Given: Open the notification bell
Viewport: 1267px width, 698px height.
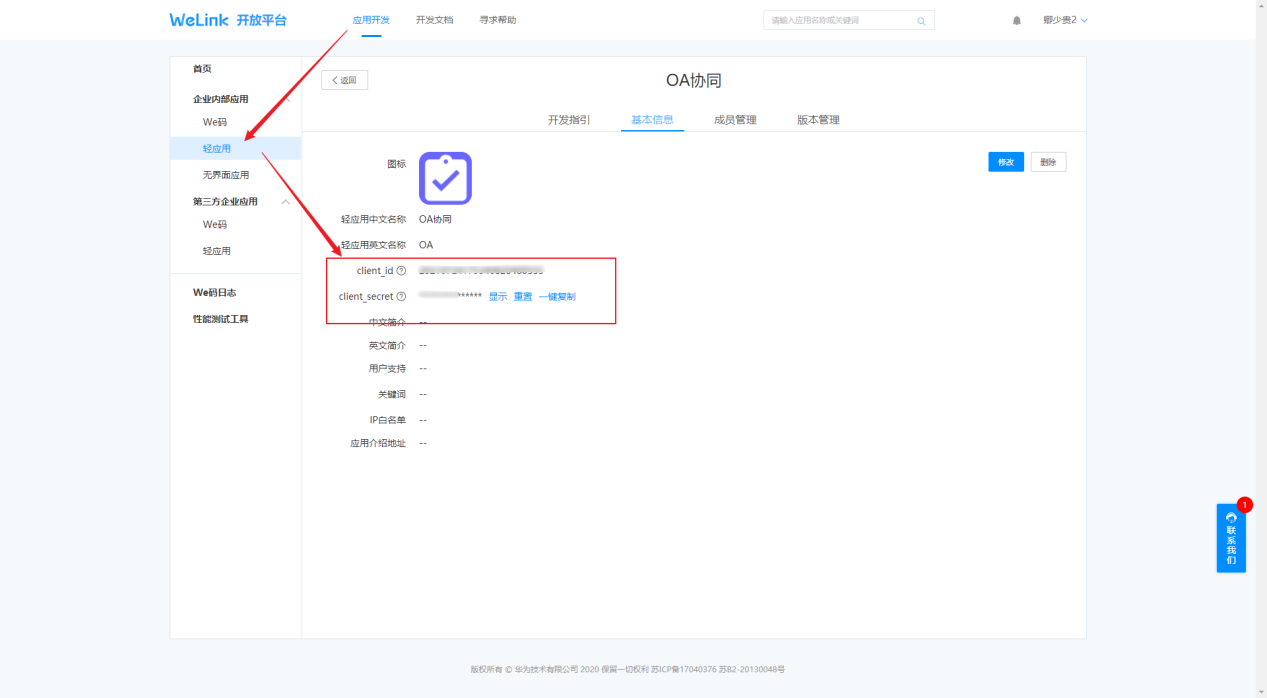Looking at the screenshot, I should pyautogui.click(x=1017, y=21).
